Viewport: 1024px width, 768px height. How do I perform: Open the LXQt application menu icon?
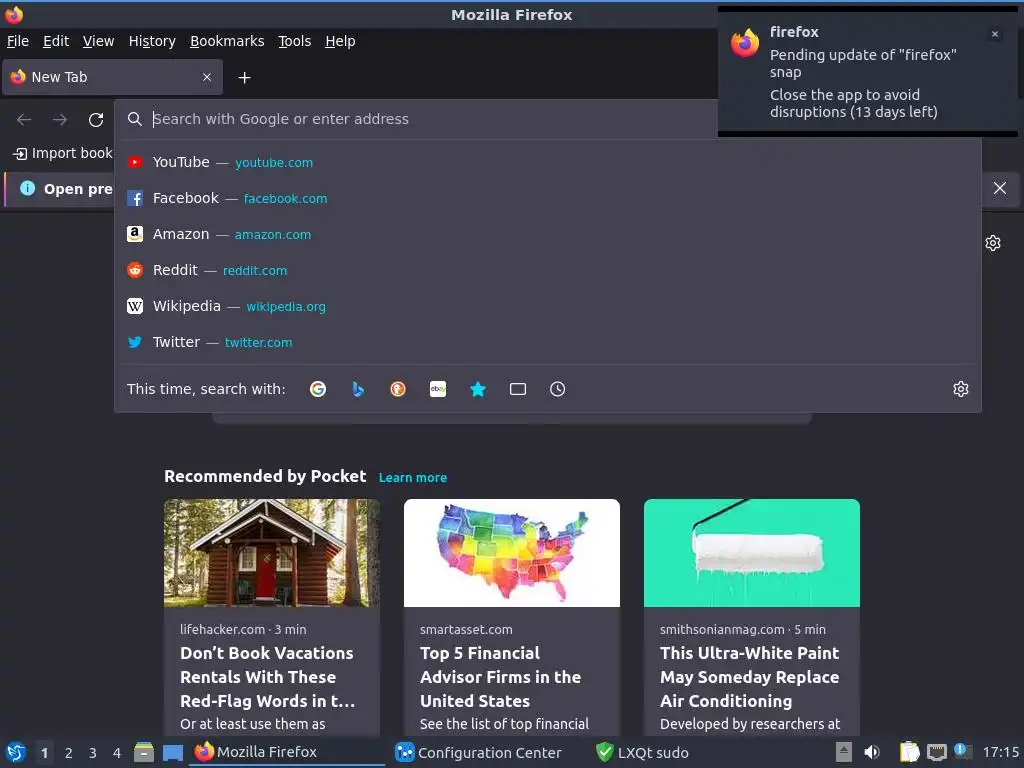16,752
